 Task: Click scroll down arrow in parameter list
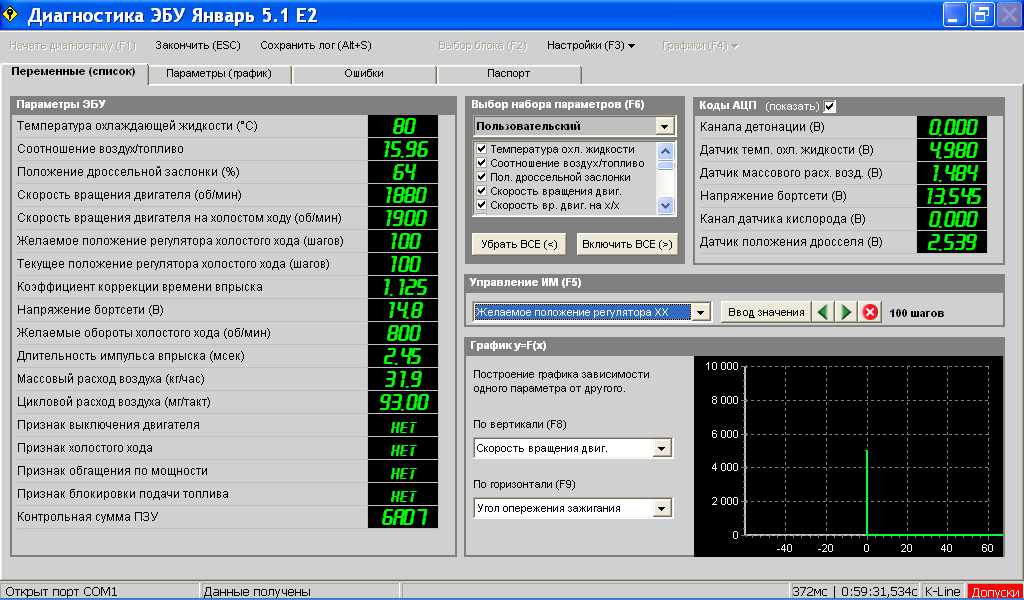click(x=665, y=205)
